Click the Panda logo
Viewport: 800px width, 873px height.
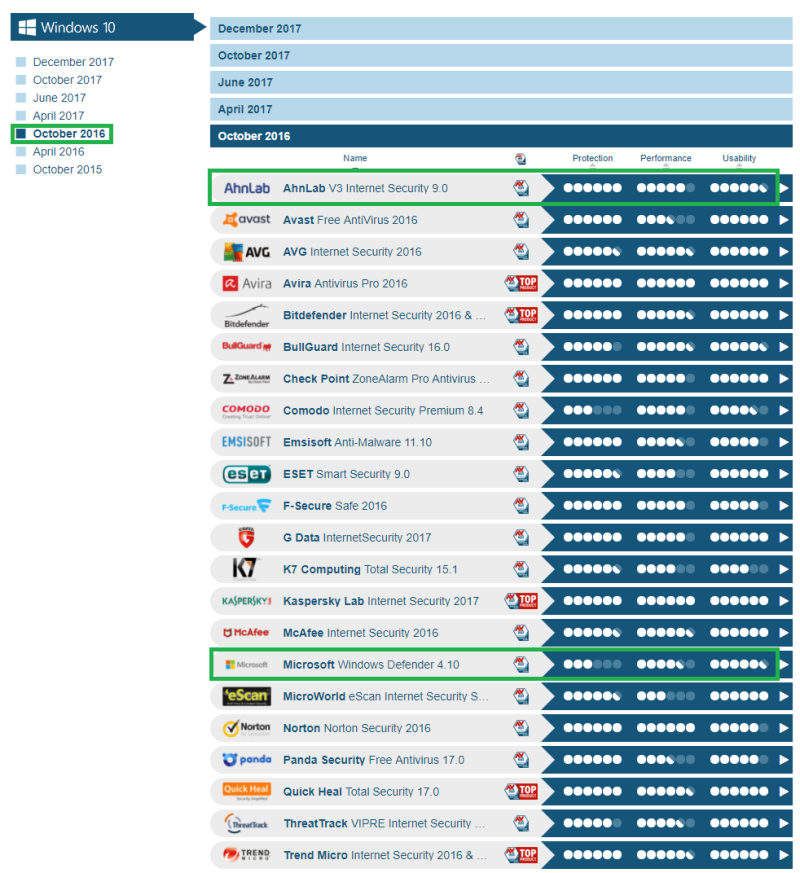tap(247, 759)
